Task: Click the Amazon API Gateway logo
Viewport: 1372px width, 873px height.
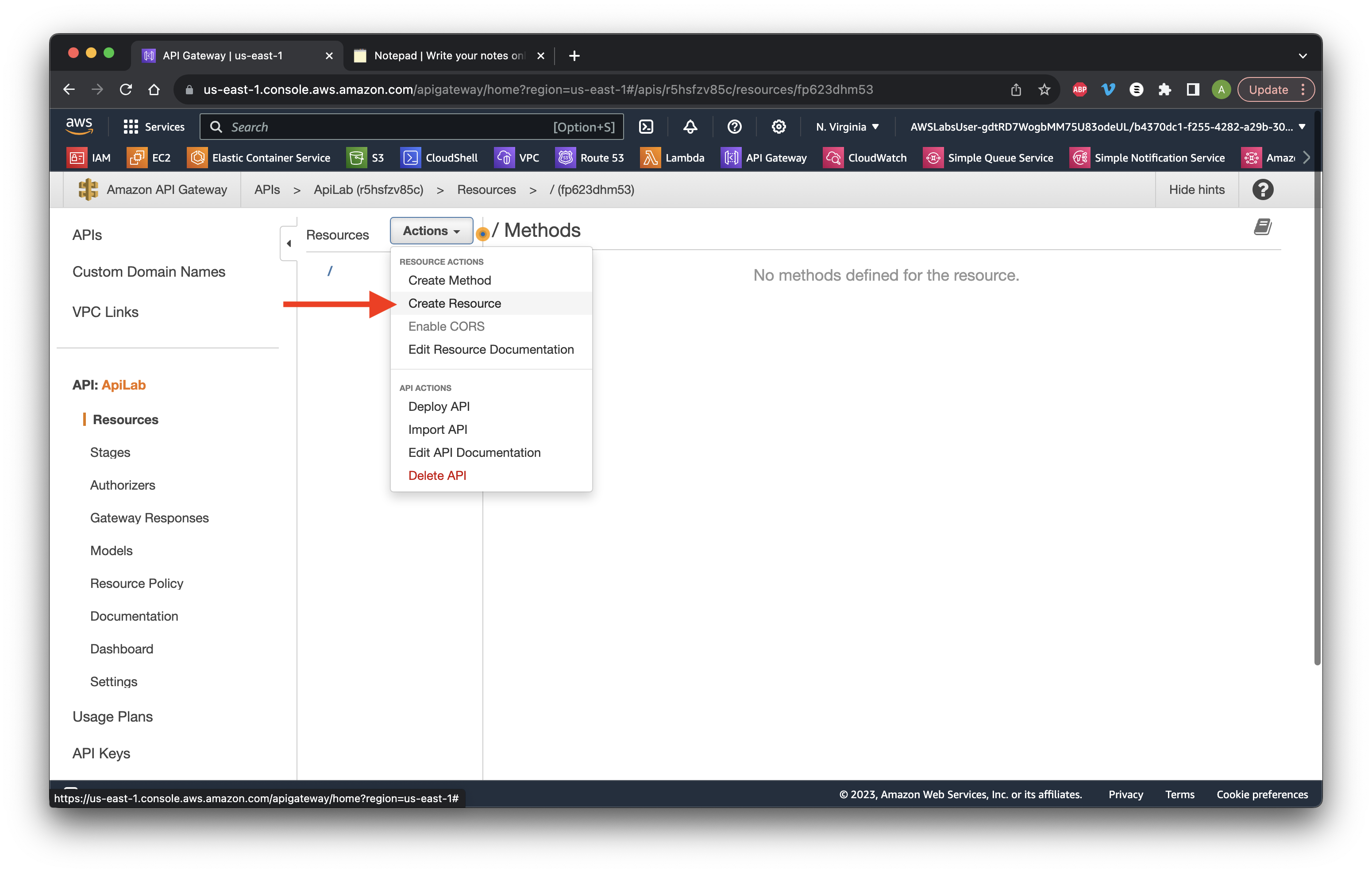Action: (89, 190)
